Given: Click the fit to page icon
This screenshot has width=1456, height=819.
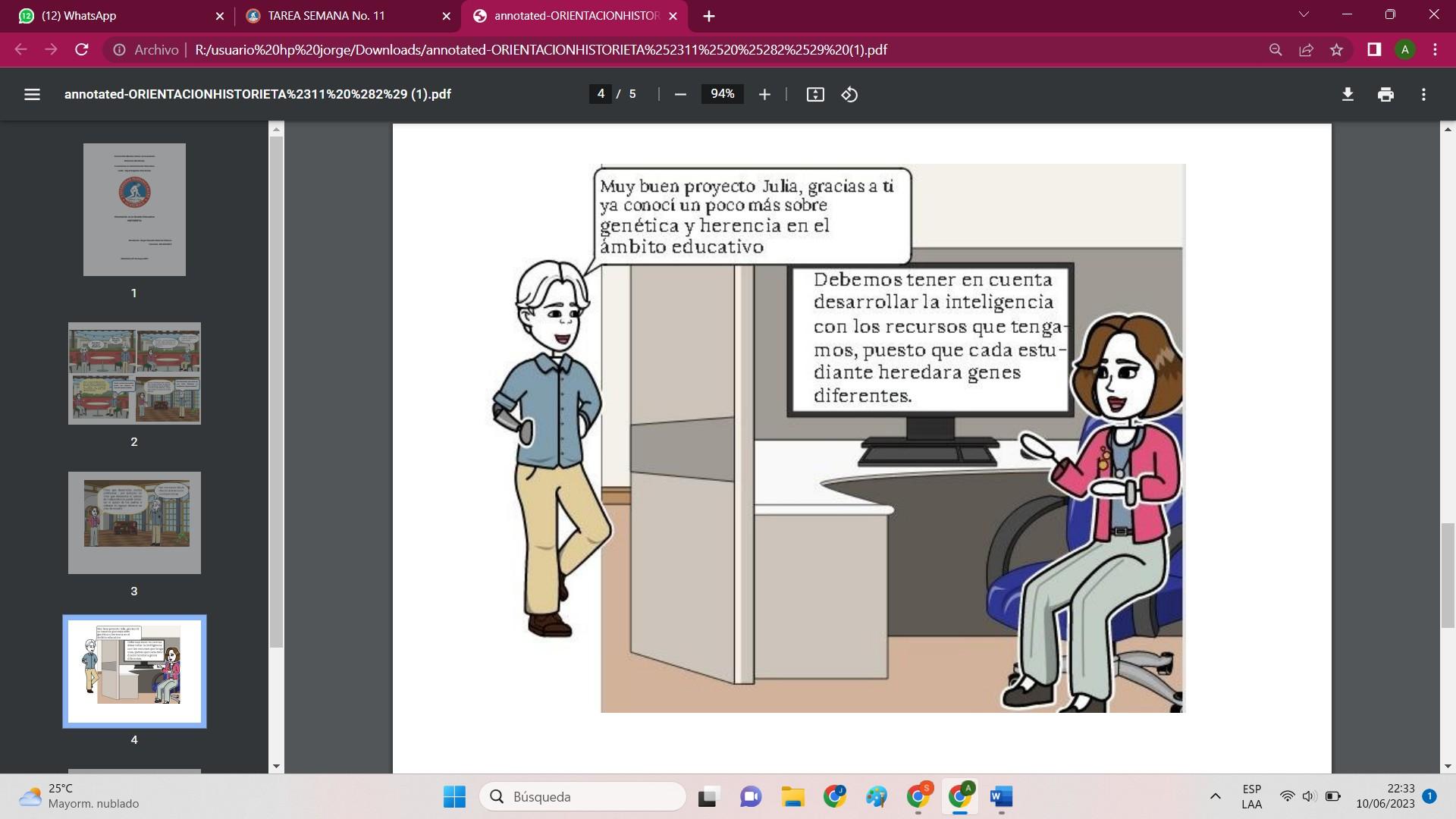Looking at the screenshot, I should 815,94.
